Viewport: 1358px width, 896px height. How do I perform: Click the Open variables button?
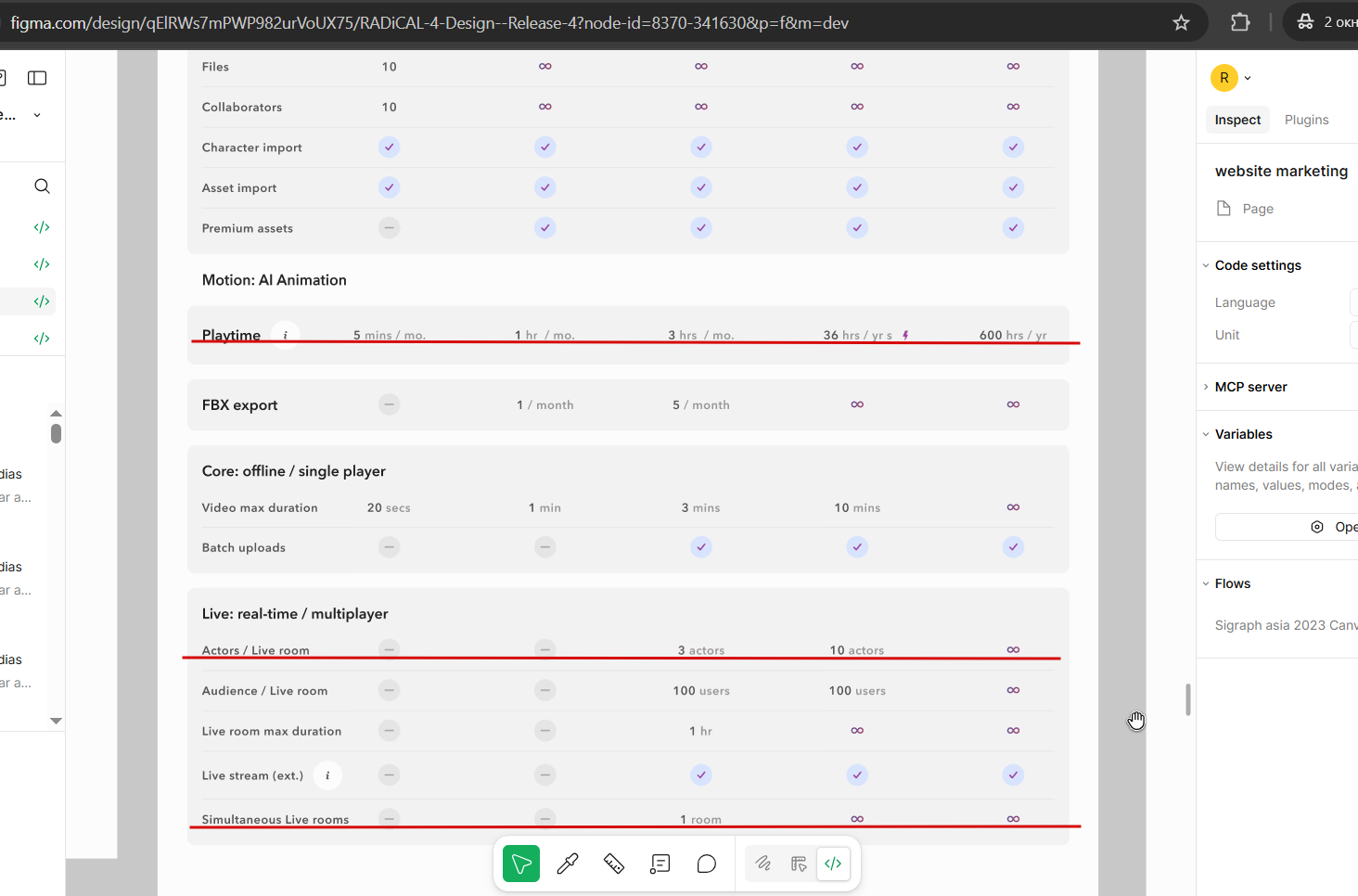point(1287,527)
